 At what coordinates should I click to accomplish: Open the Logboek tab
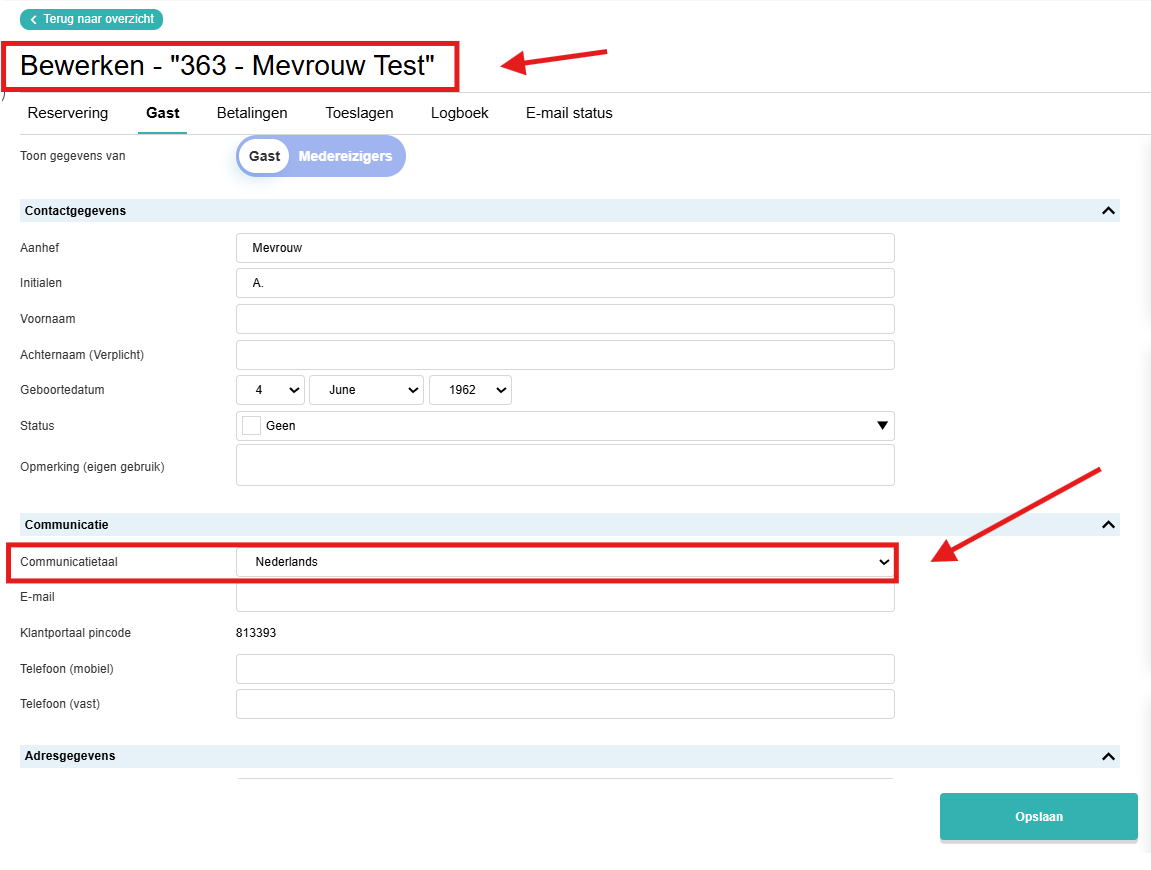point(460,113)
